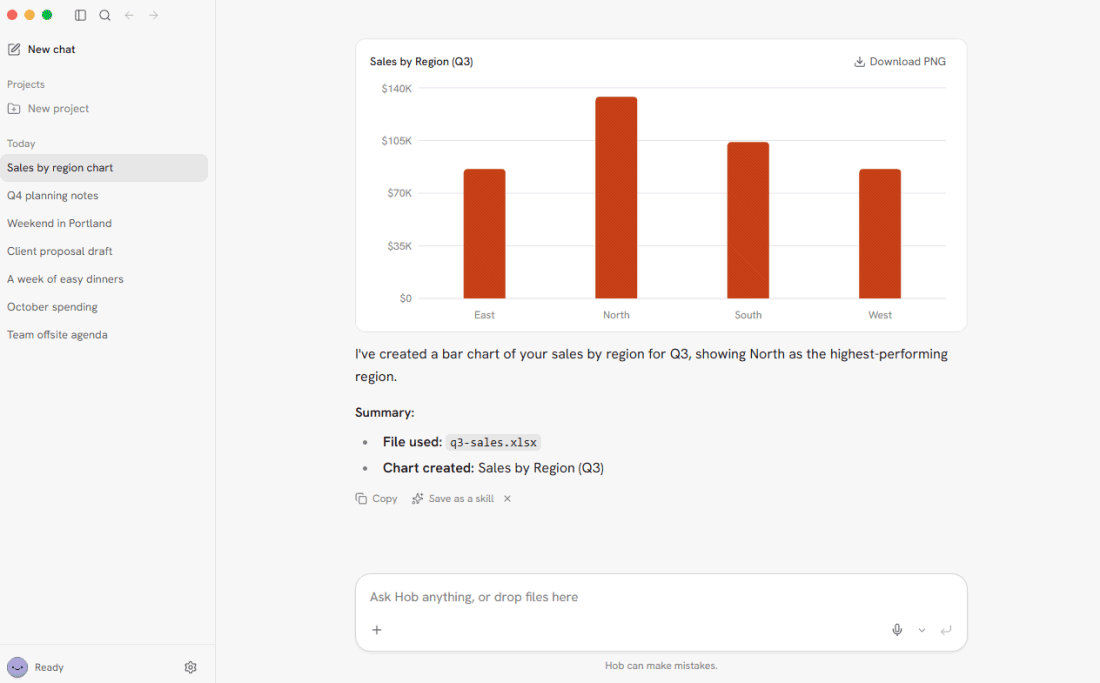Download PNG of the chart

(899, 62)
